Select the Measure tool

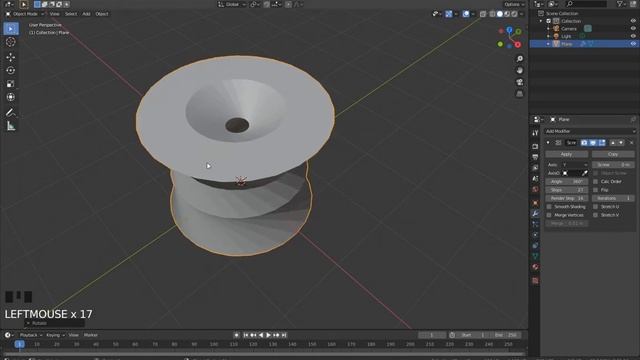tap(11, 126)
